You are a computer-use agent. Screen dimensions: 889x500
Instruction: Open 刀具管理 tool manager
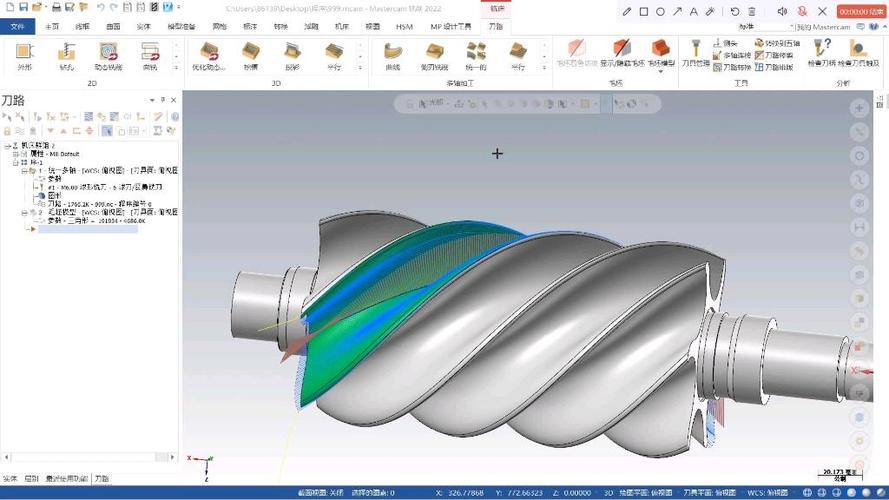tap(696, 53)
